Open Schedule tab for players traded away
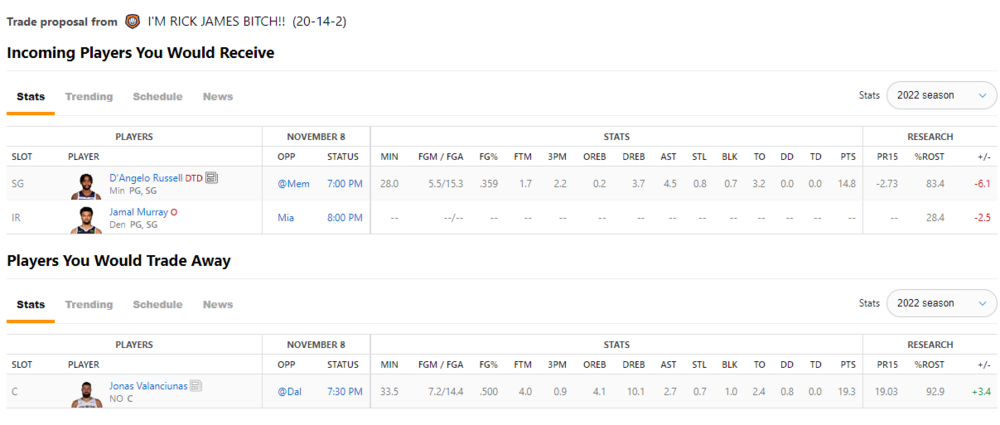1000x425 pixels. 157,305
